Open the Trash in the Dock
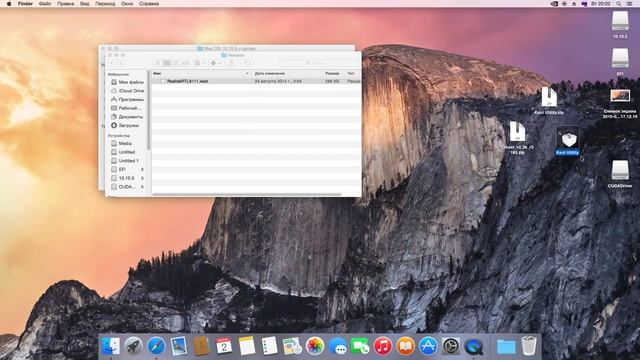The height and width of the screenshot is (360, 640). (x=529, y=346)
